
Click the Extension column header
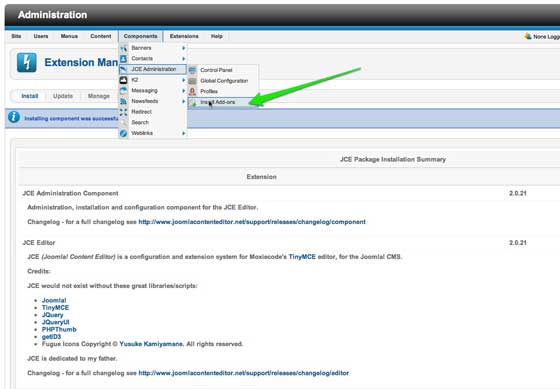tap(261, 177)
